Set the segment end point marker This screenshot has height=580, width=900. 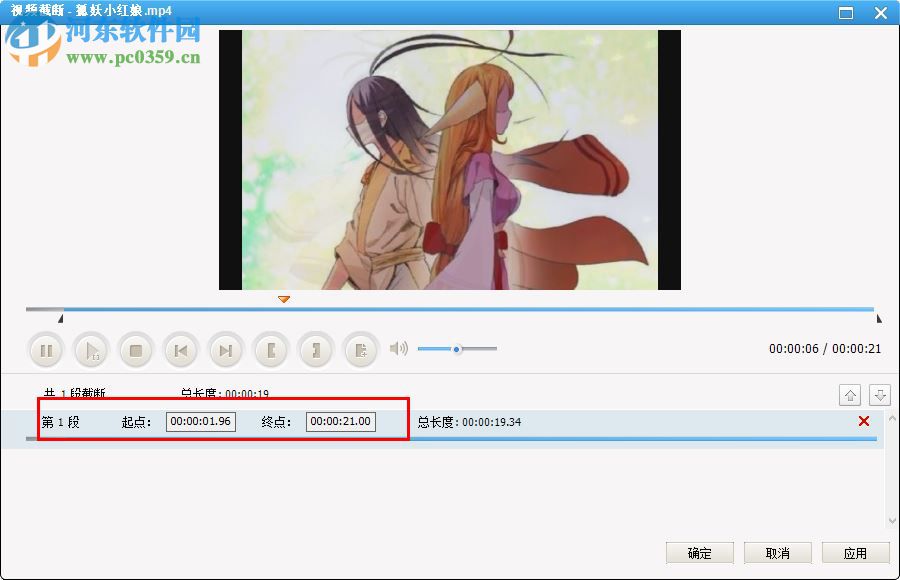(x=315, y=350)
